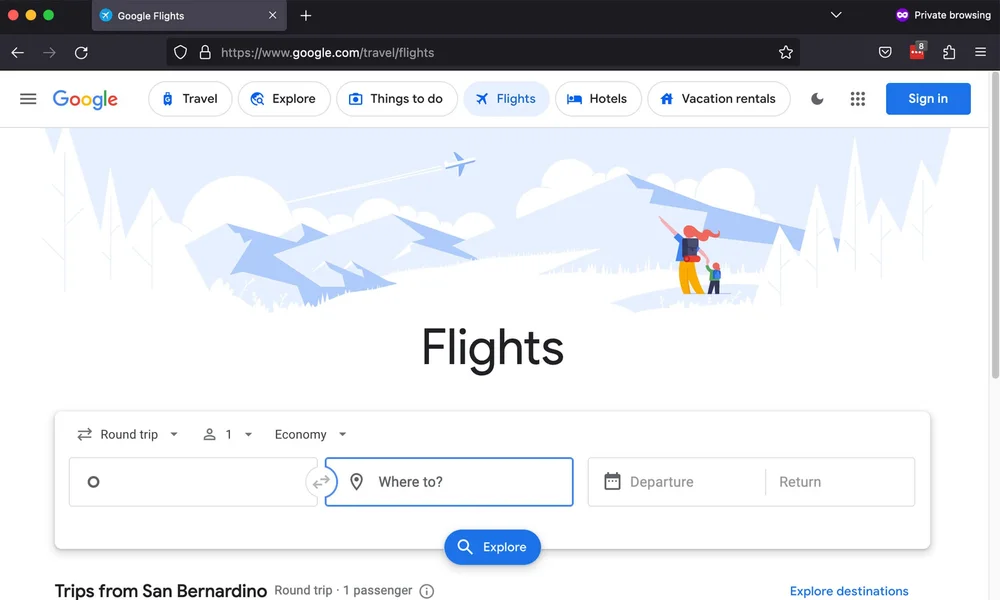Image resolution: width=1000 pixels, height=600 pixels.
Task: Click the Google logo
Action: pos(85,99)
